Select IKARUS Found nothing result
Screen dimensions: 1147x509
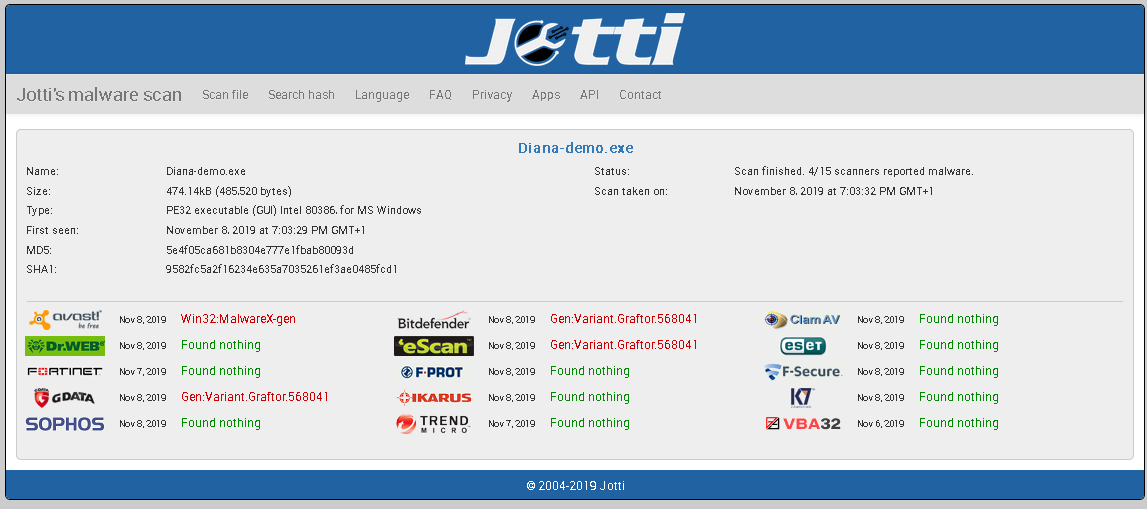coord(590,396)
